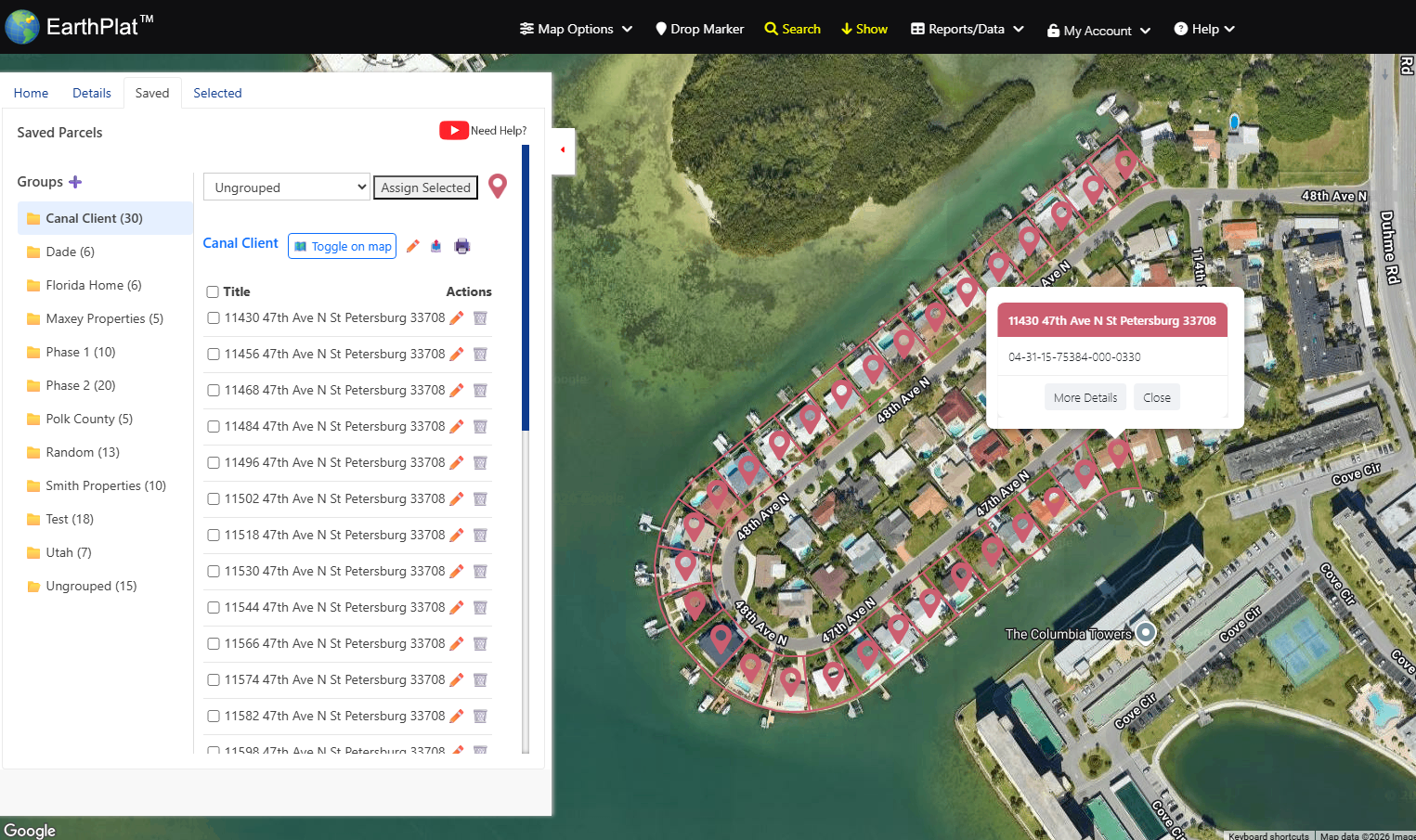Open the edit pencil for Canal Client group

[412, 245]
